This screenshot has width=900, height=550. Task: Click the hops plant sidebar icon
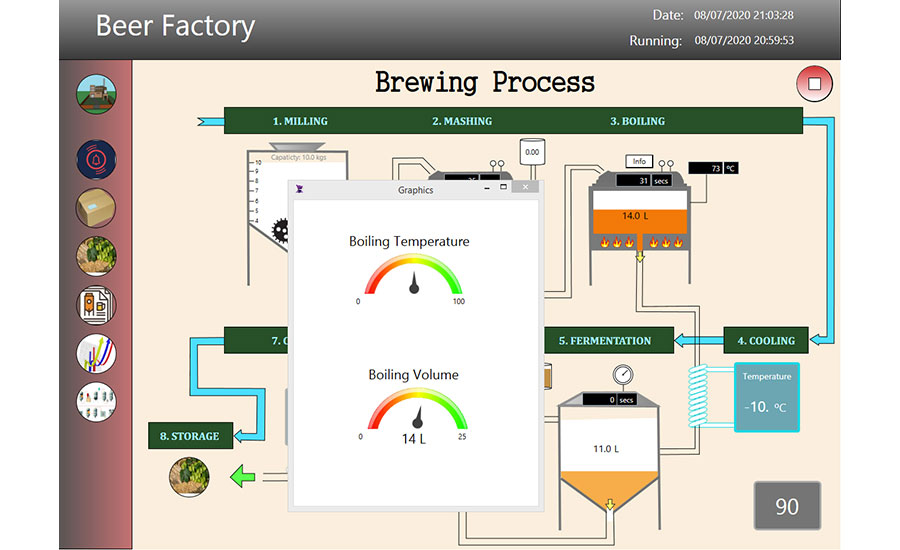point(96,256)
